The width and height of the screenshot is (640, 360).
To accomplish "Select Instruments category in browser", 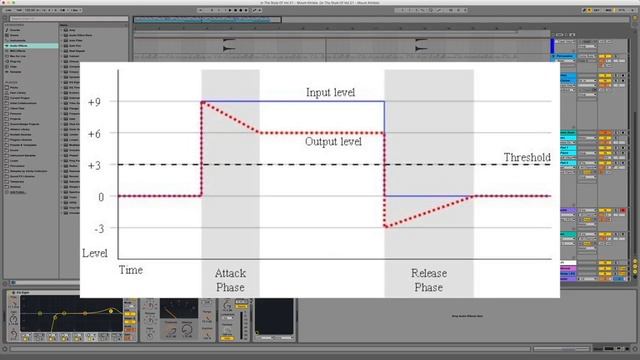I will [x=18, y=40].
